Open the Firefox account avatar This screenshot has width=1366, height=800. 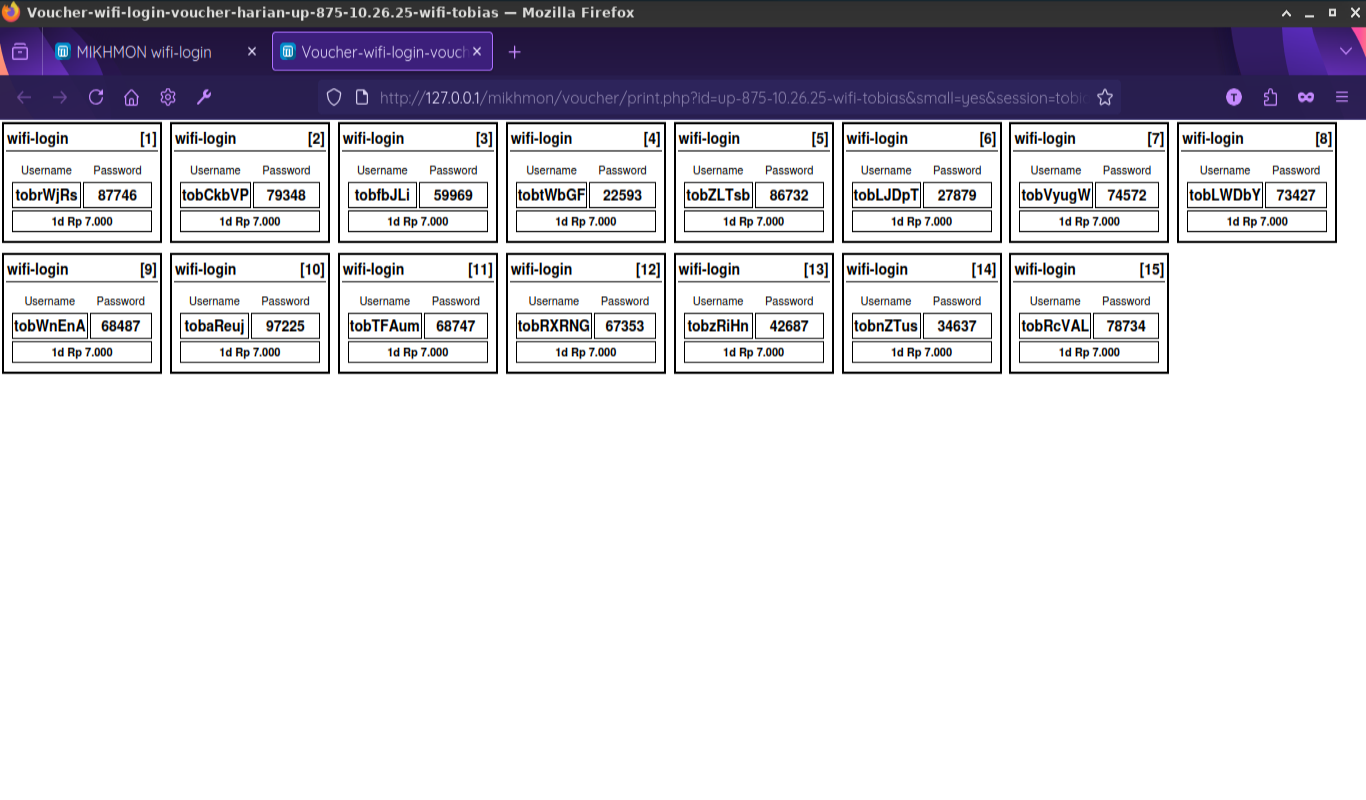click(x=1234, y=97)
